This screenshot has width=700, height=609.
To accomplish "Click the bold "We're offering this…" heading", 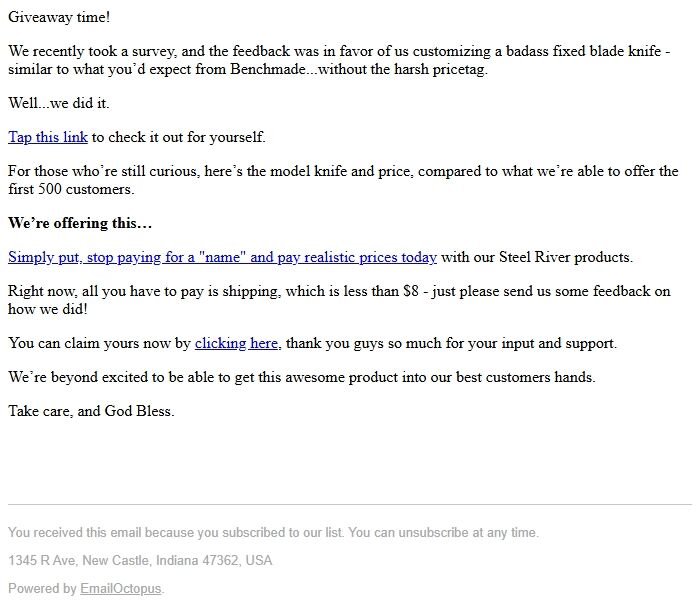I will (80, 222).
